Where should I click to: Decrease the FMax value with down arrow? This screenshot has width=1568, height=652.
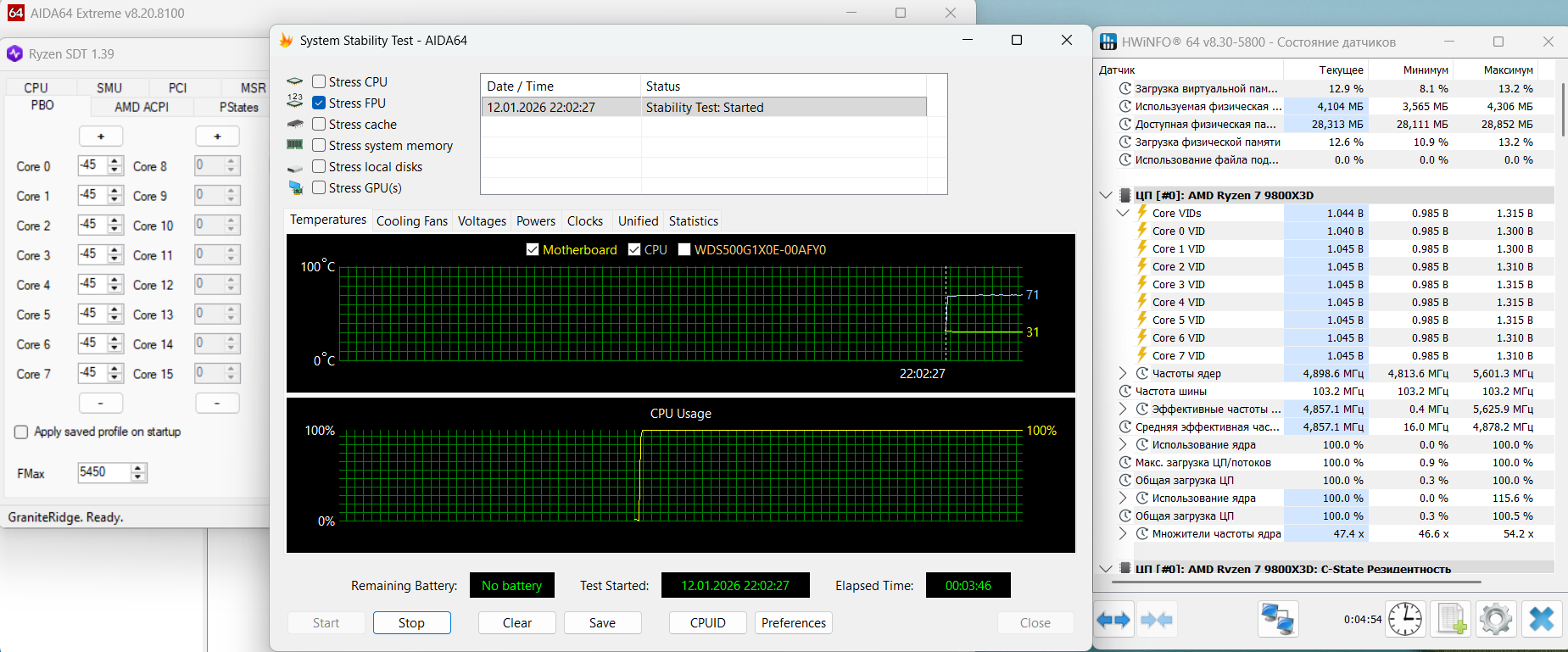[x=138, y=477]
